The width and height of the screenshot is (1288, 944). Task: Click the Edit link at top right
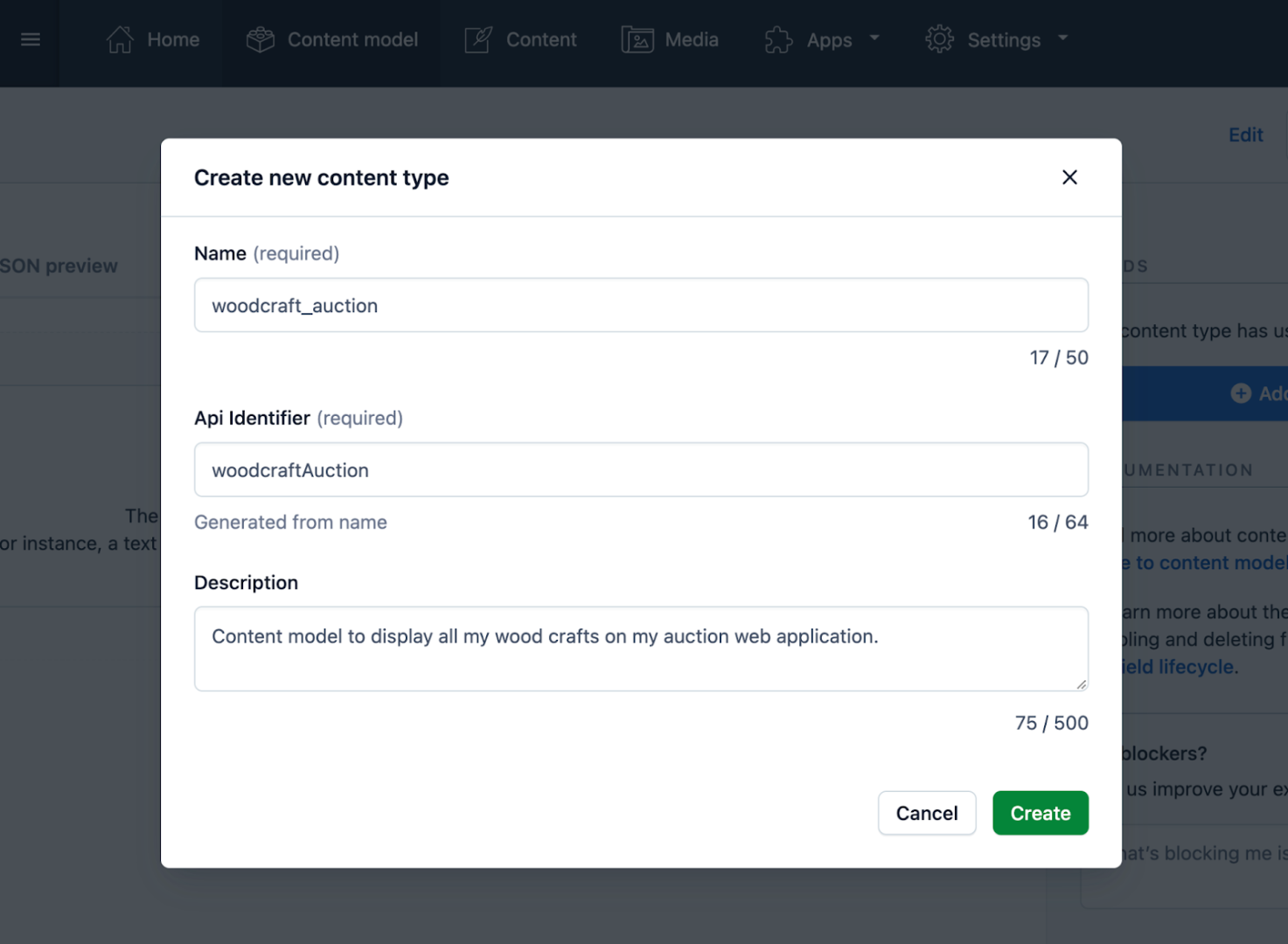pos(1245,135)
